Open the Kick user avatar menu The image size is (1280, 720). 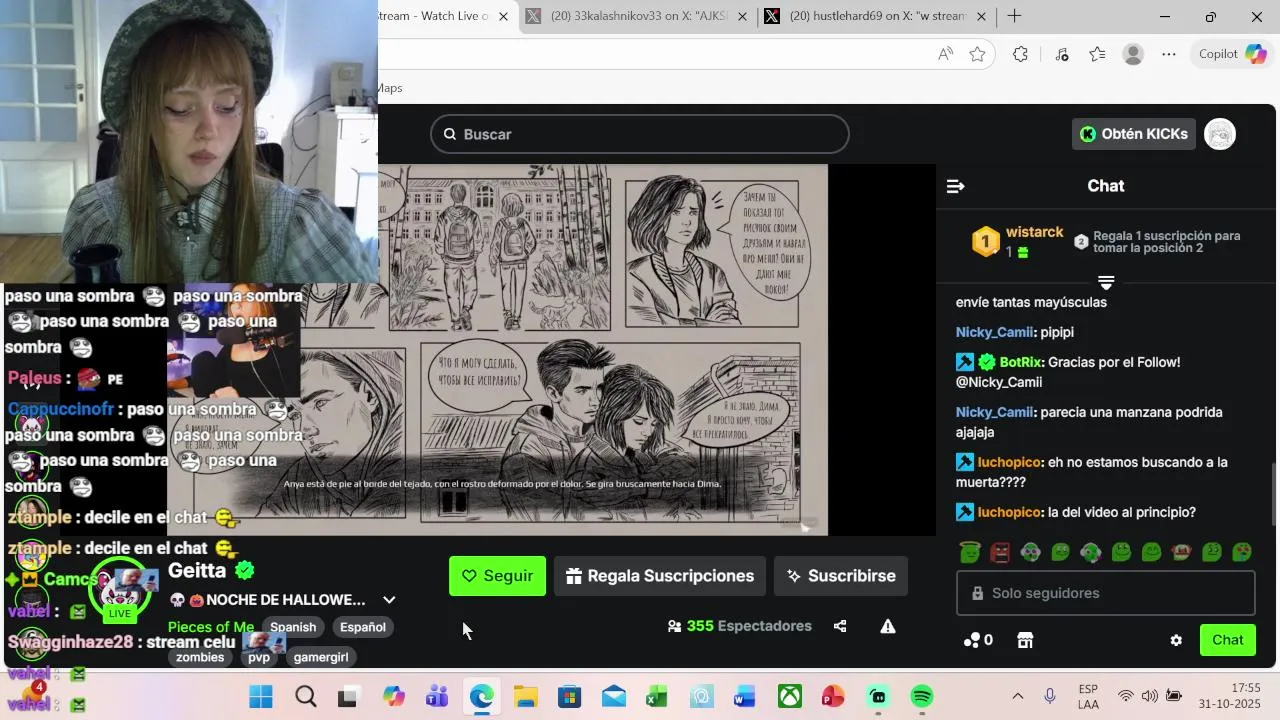point(1220,134)
